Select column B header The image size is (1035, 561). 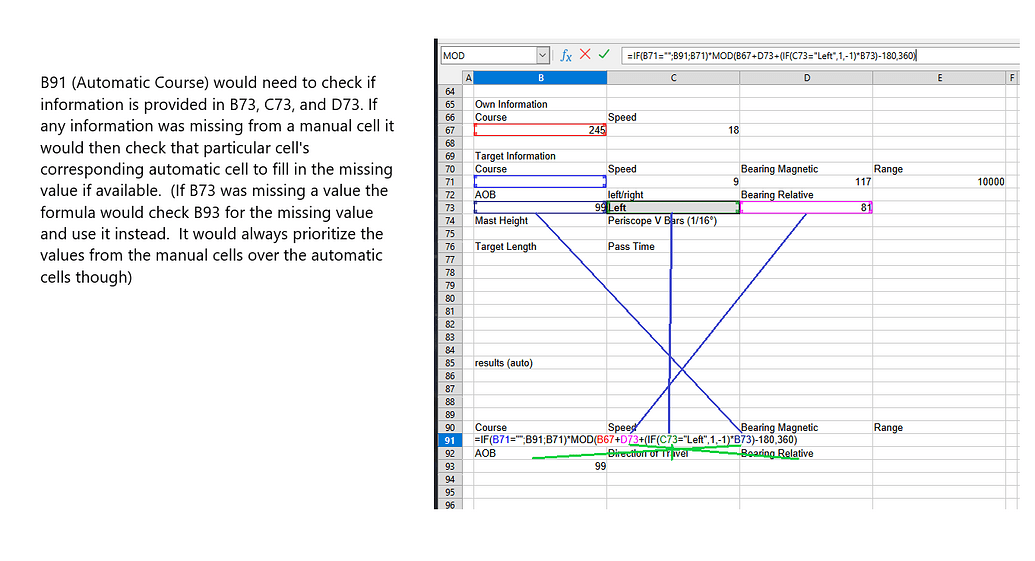540,78
